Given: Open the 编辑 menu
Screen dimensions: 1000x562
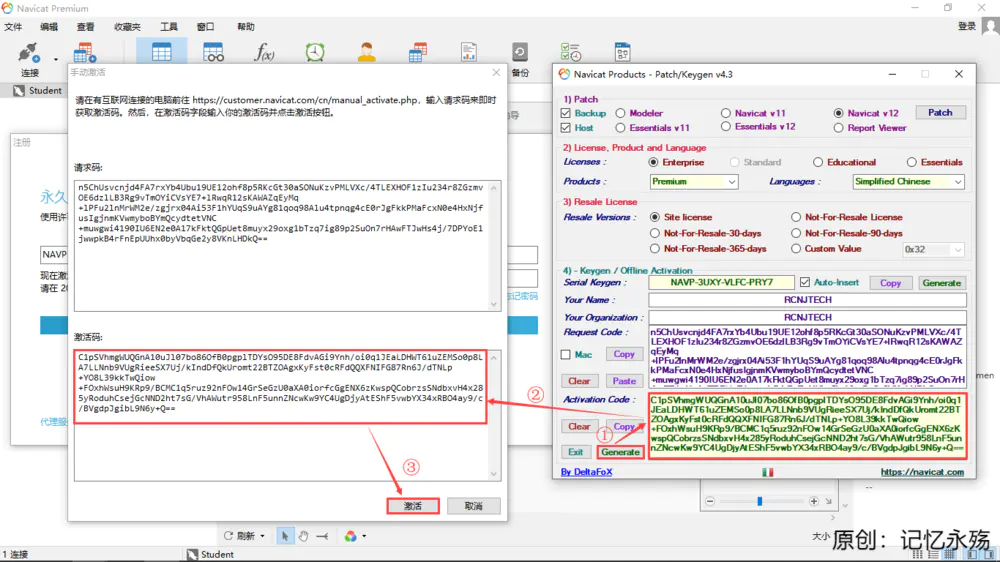Looking at the screenshot, I should tap(49, 27).
